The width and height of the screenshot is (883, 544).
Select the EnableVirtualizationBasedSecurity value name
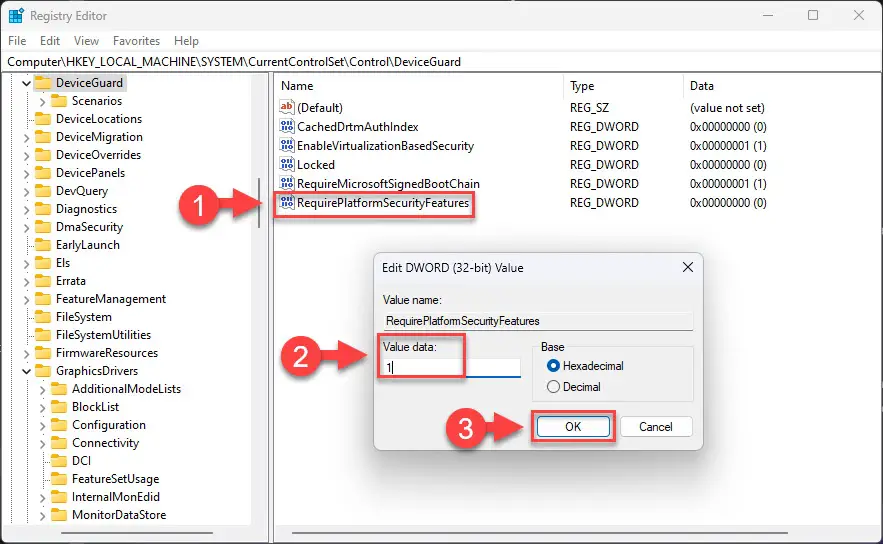385,146
